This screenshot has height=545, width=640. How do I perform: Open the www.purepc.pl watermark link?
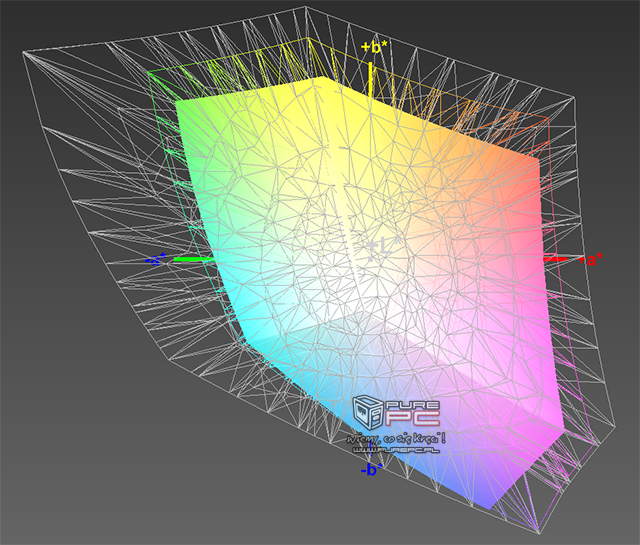[x=396, y=450]
